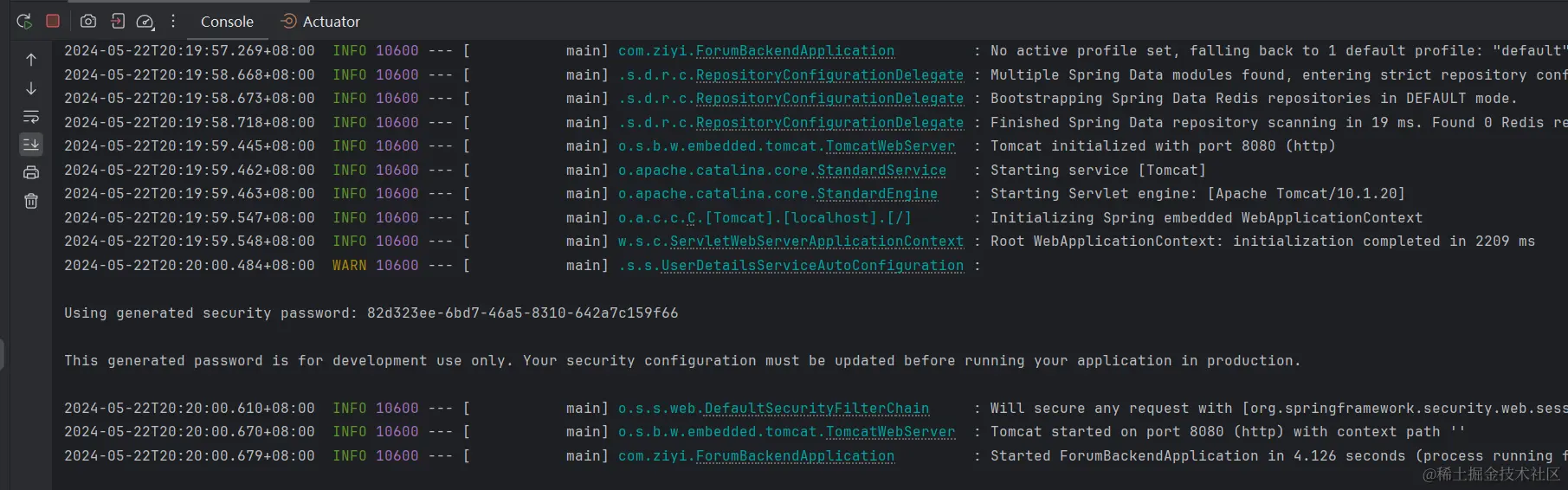Click the WARN level label
Screen dimensions: 1568x490
(x=349, y=266)
